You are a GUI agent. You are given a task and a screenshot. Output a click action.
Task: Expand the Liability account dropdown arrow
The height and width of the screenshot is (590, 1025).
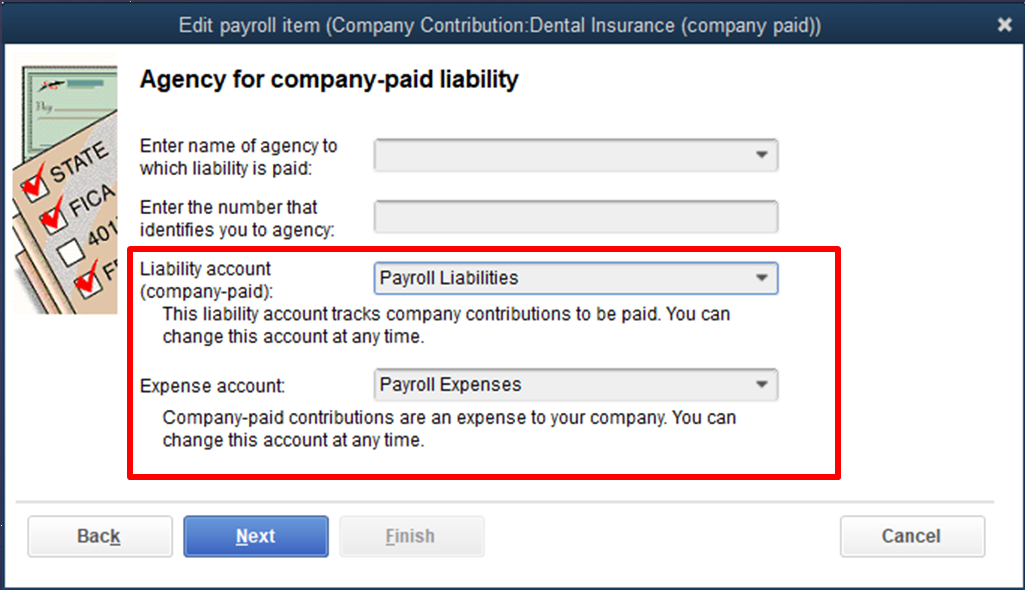tap(762, 278)
